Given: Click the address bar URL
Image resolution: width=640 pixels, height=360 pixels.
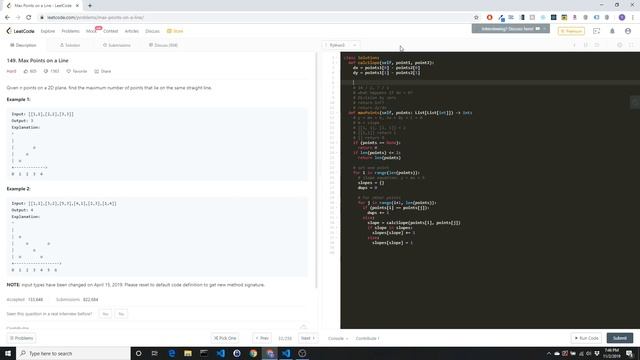Looking at the screenshot, I should click(95, 18).
